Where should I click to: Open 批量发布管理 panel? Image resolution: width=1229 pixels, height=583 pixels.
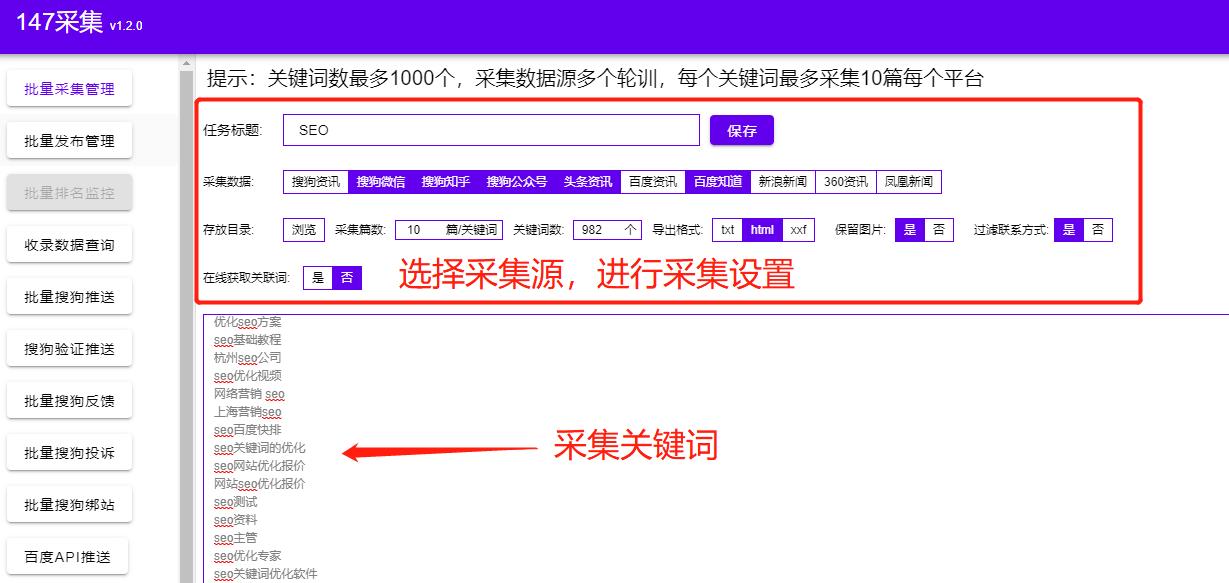pos(68,140)
